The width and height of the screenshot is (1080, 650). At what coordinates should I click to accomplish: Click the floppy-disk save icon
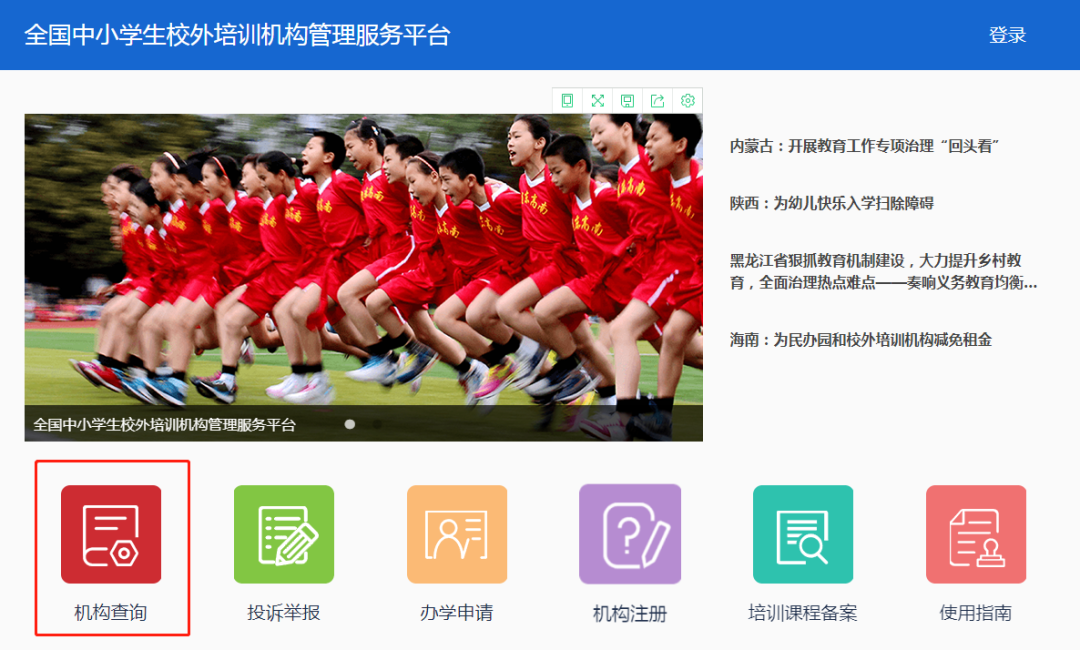(x=628, y=100)
